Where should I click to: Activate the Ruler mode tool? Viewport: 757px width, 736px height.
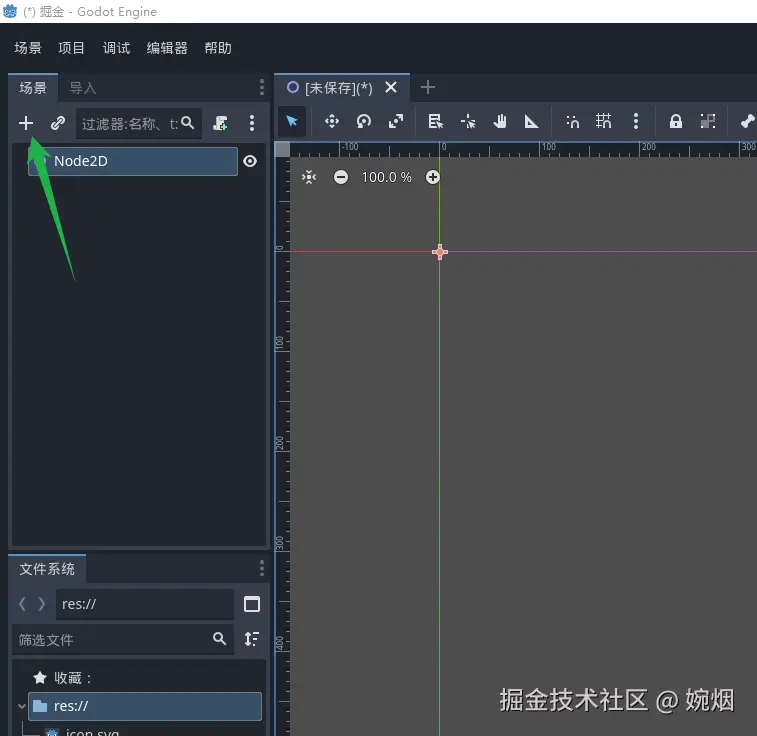(x=532, y=121)
